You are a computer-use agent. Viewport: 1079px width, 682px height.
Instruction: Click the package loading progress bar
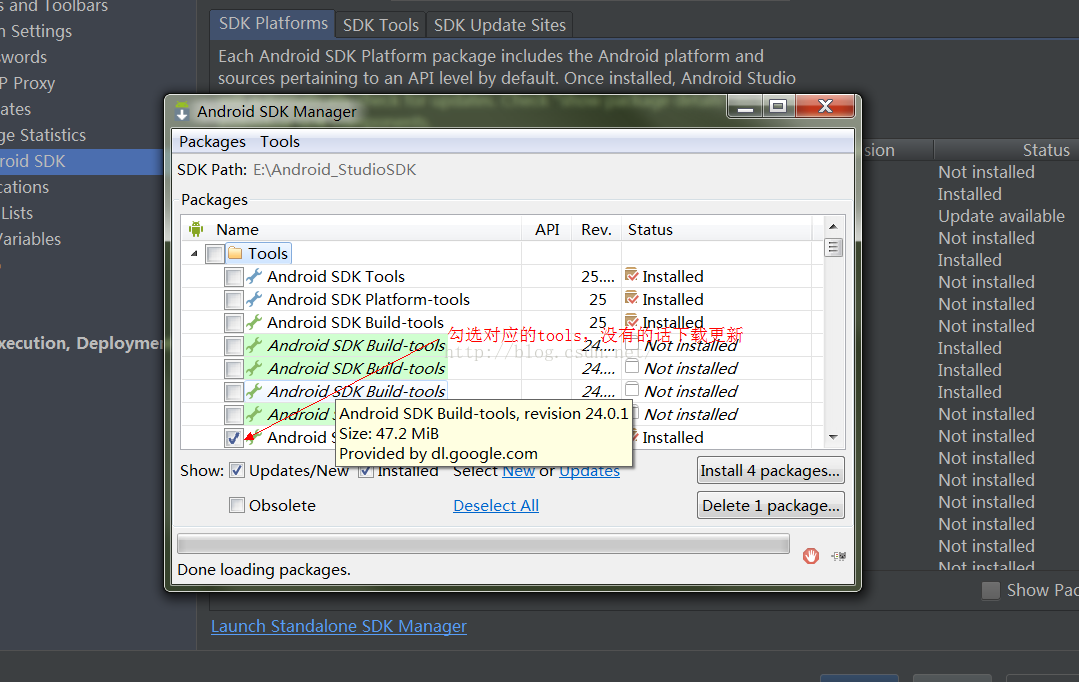coord(483,544)
